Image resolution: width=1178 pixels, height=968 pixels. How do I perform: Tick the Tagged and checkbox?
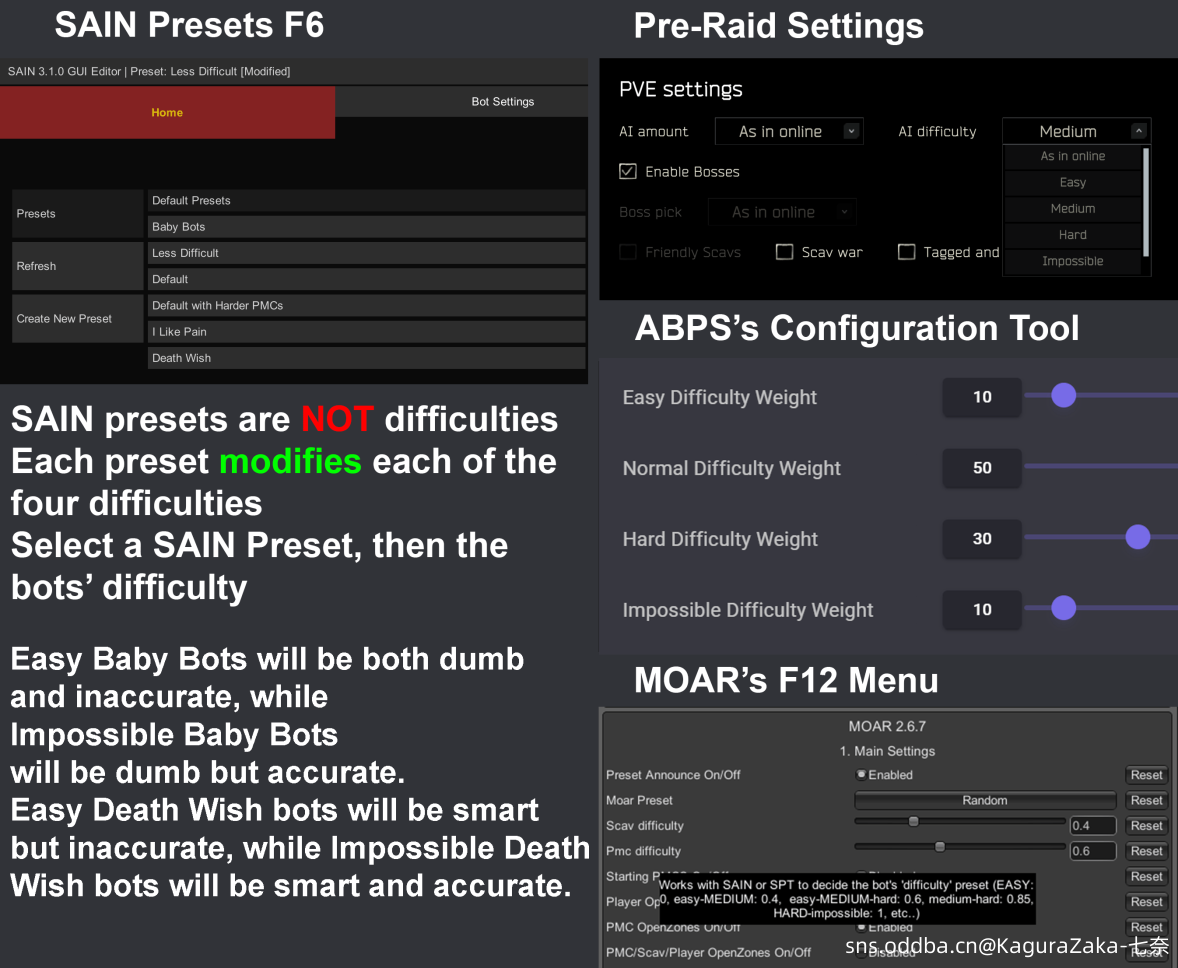(906, 252)
